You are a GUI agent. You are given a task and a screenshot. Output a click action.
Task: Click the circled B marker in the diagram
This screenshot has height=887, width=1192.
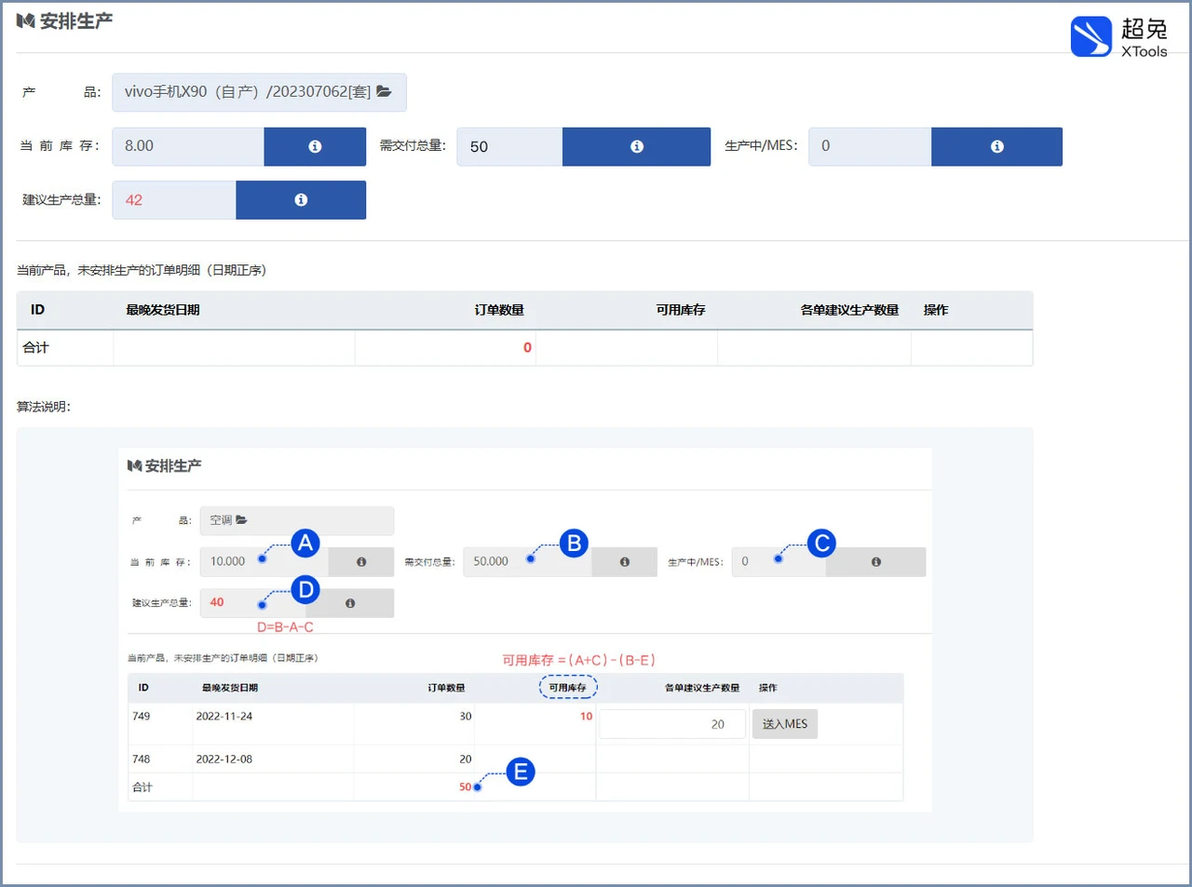pyautogui.click(x=574, y=543)
